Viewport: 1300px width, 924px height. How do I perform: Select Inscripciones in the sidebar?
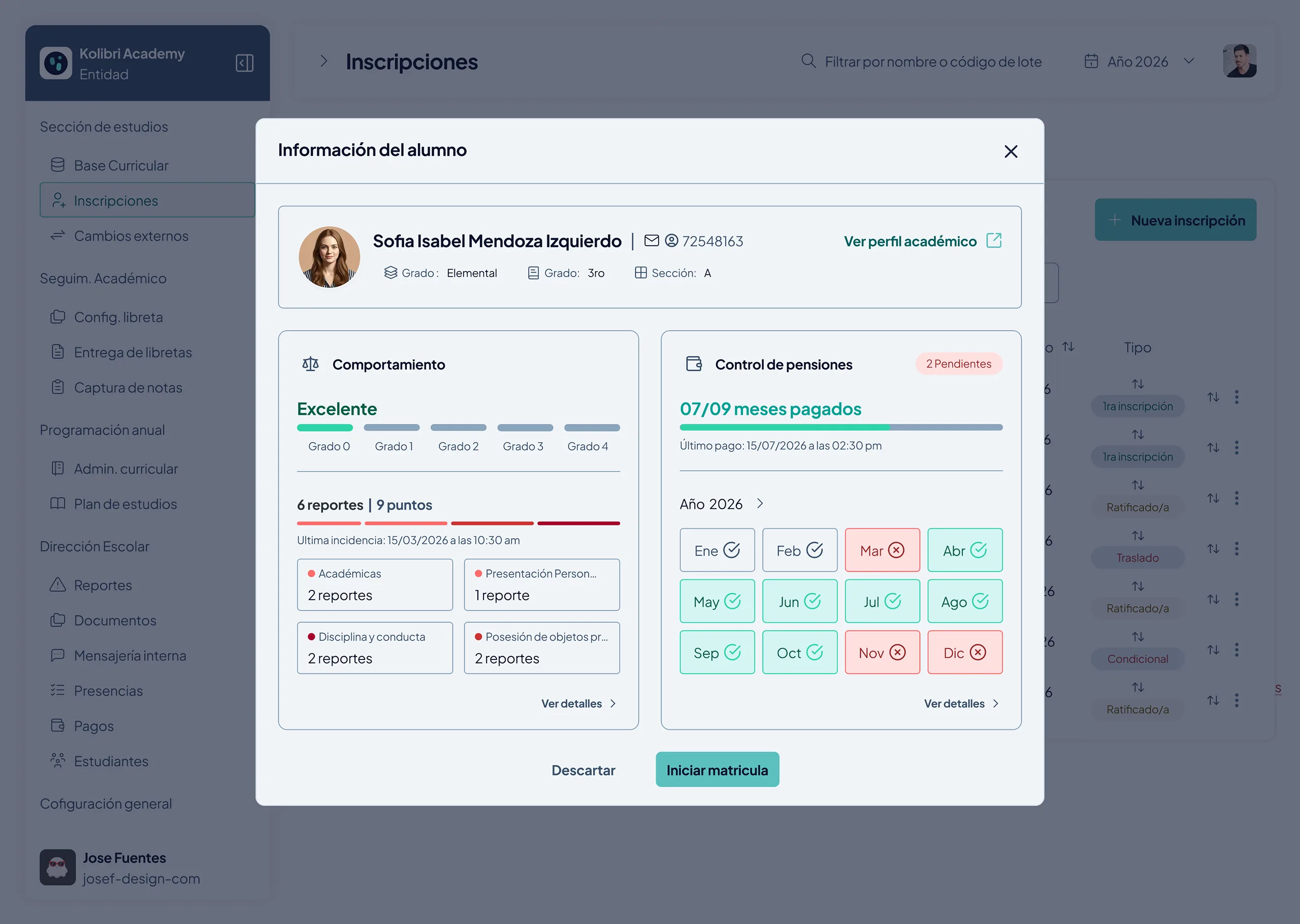tap(147, 200)
